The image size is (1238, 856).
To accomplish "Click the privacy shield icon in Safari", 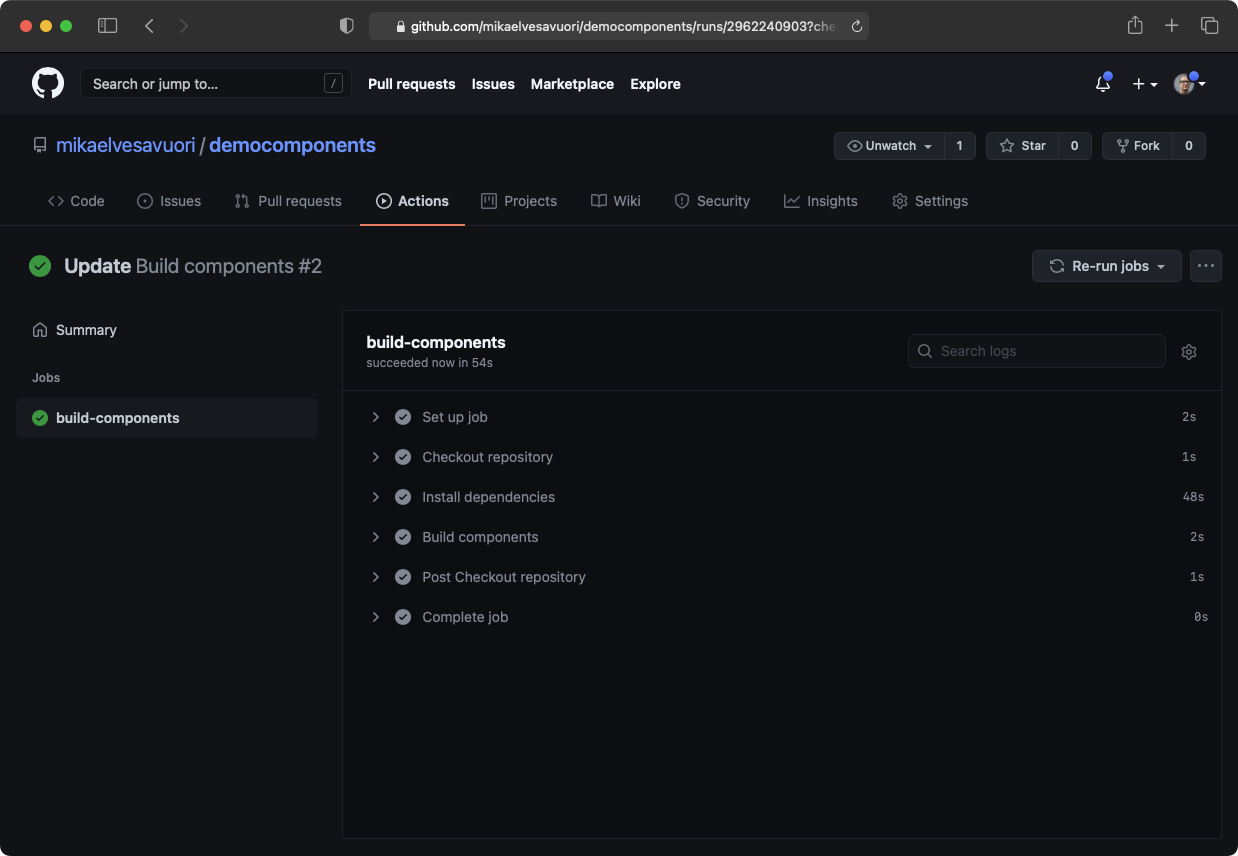I will (347, 26).
